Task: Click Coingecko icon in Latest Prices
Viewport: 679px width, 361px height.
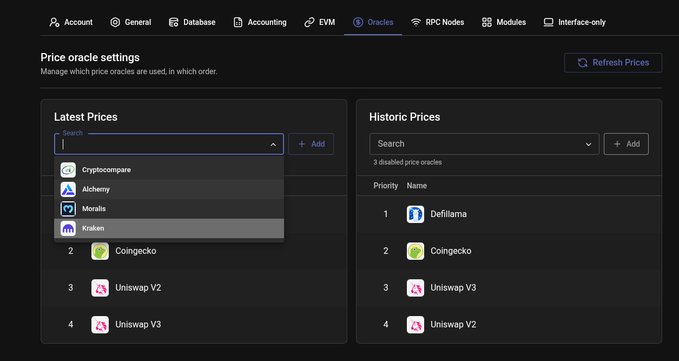Action: click(x=100, y=251)
